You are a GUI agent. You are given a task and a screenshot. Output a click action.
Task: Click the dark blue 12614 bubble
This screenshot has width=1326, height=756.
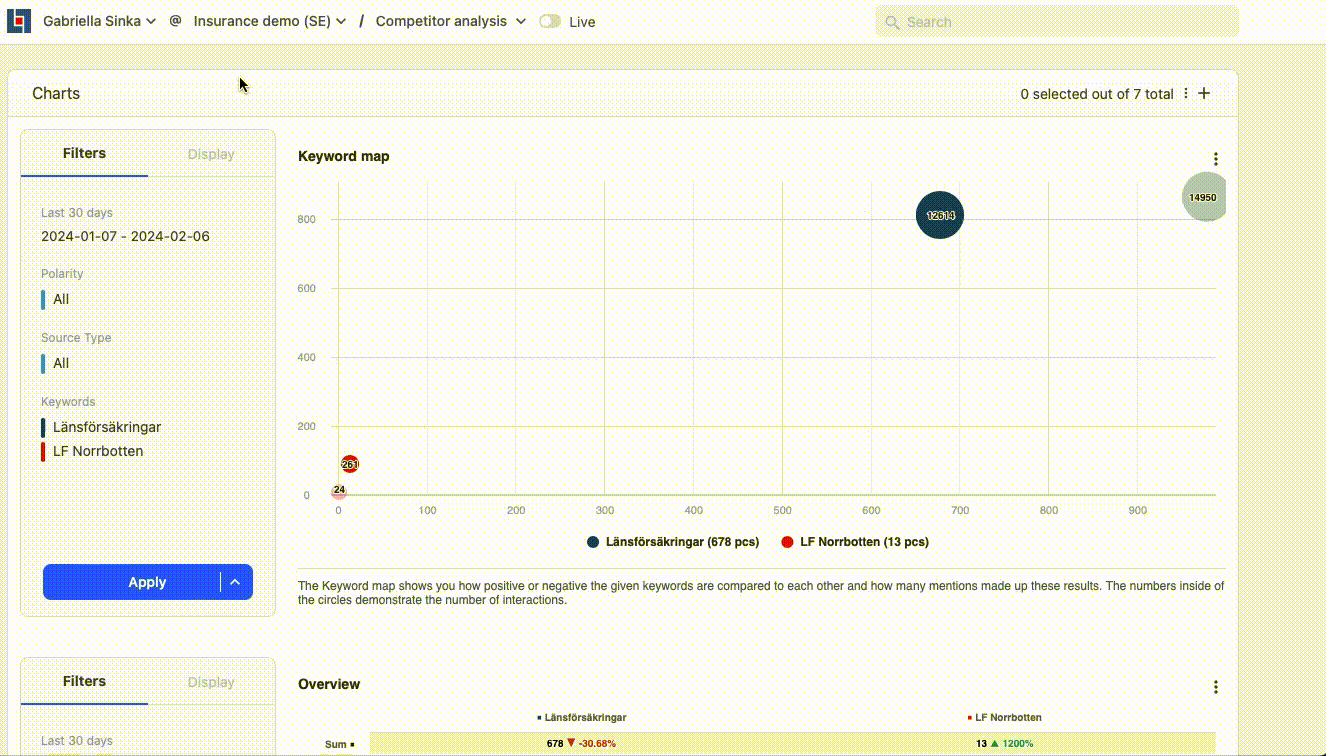pos(940,215)
